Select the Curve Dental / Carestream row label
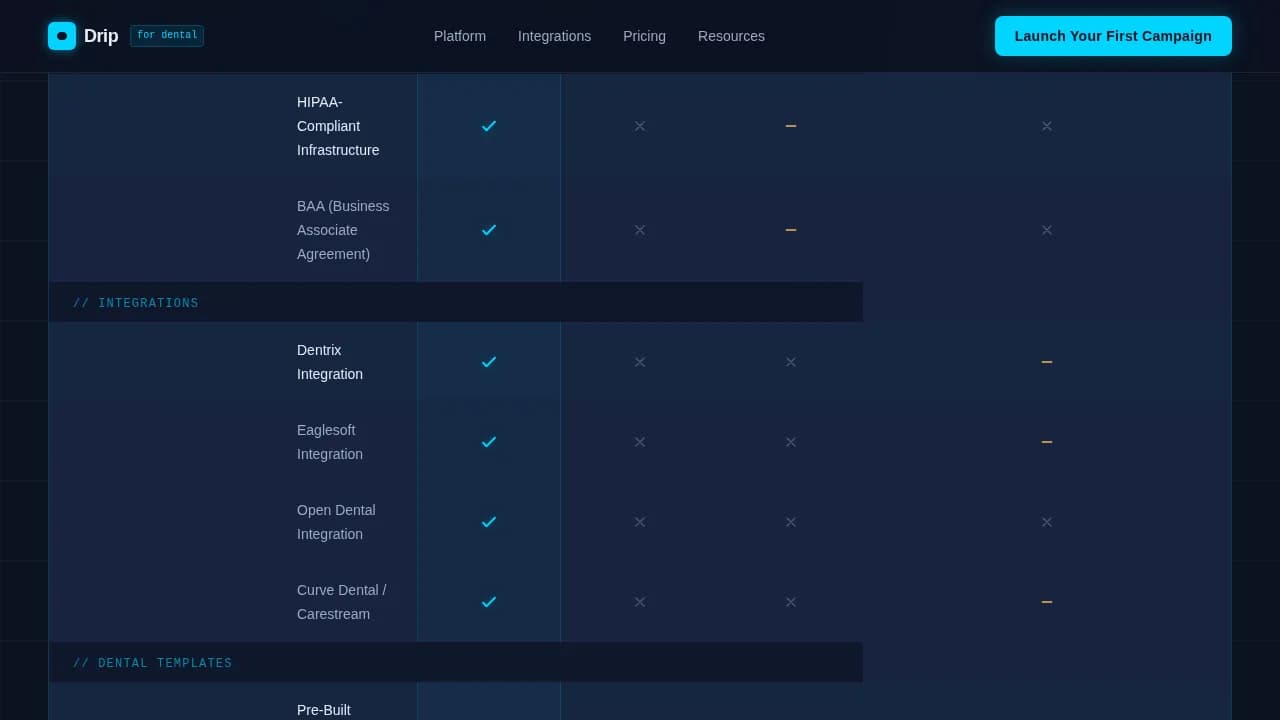 coord(341,602)
